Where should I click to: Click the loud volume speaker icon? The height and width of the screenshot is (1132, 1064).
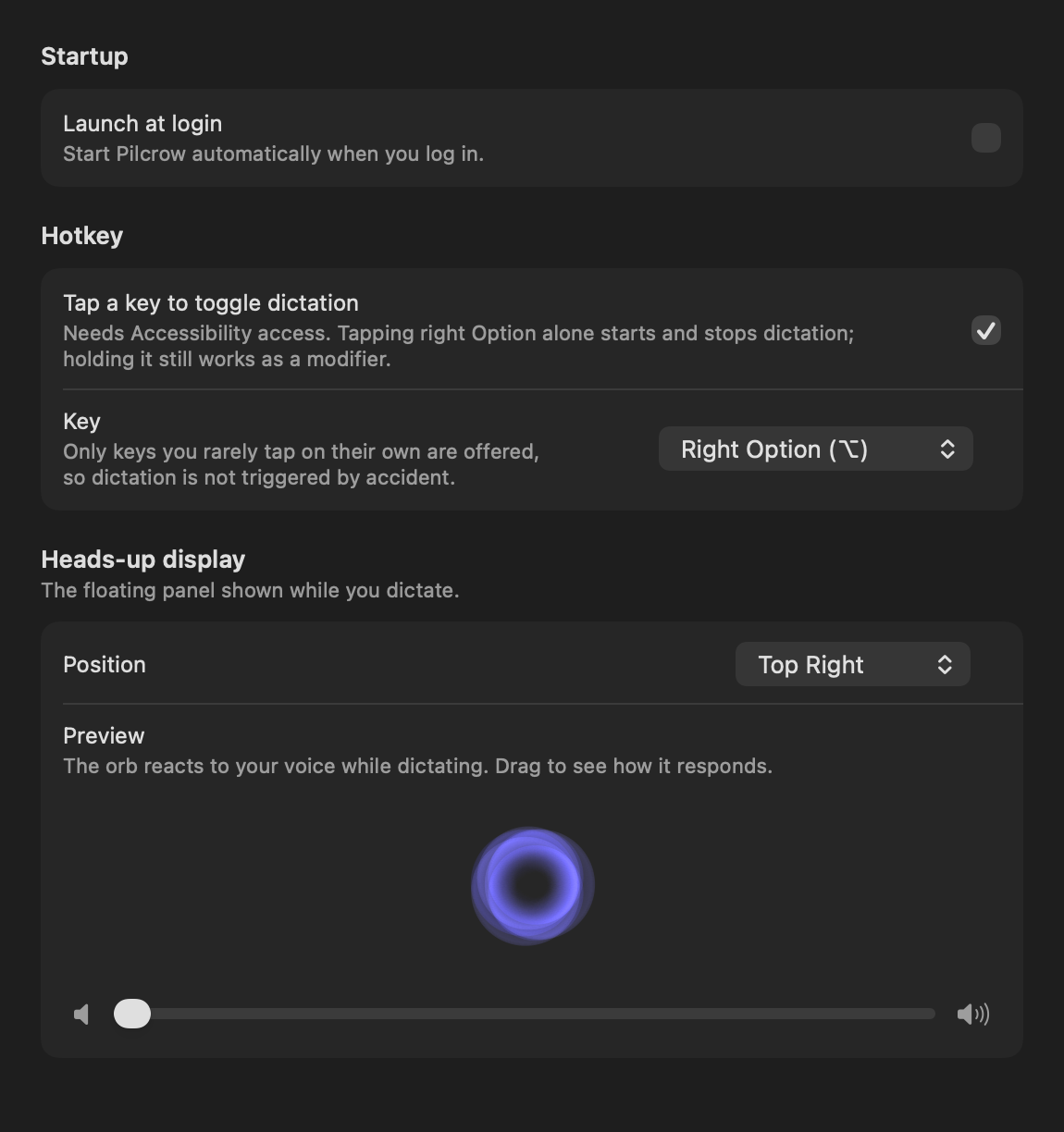[x=973, y=1015]
